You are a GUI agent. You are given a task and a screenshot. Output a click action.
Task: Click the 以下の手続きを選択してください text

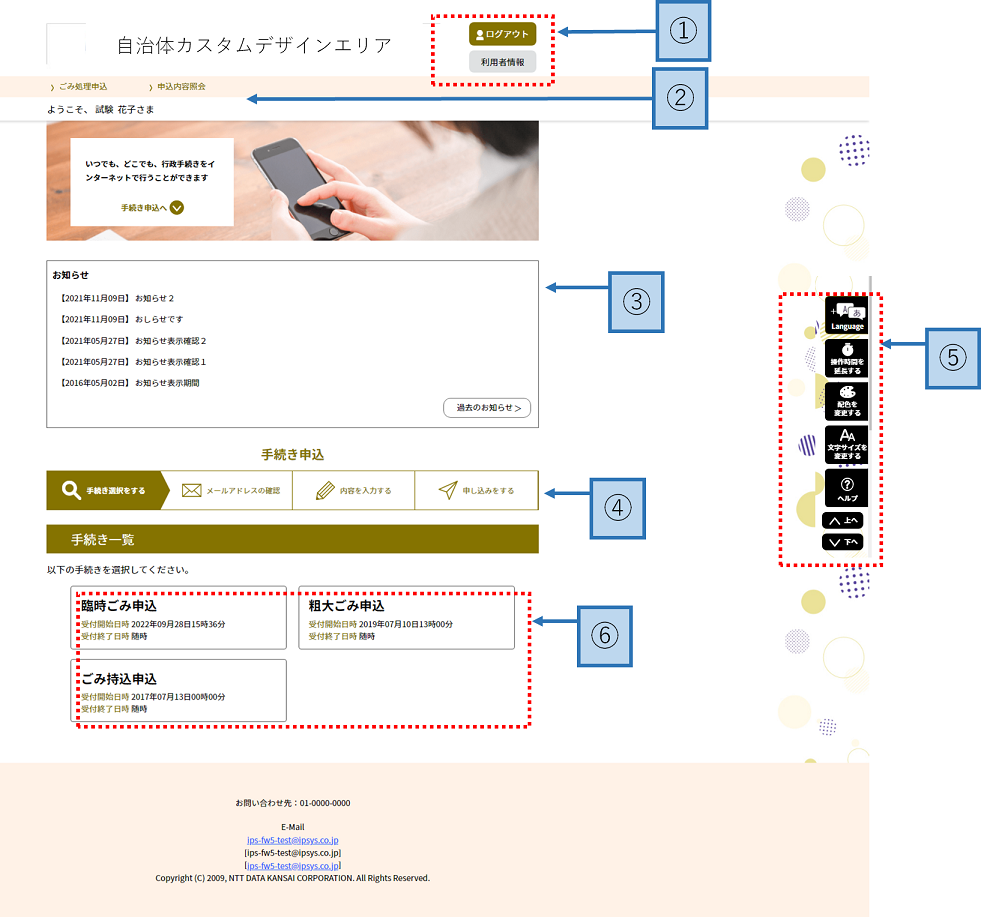(x=118, y=570)
